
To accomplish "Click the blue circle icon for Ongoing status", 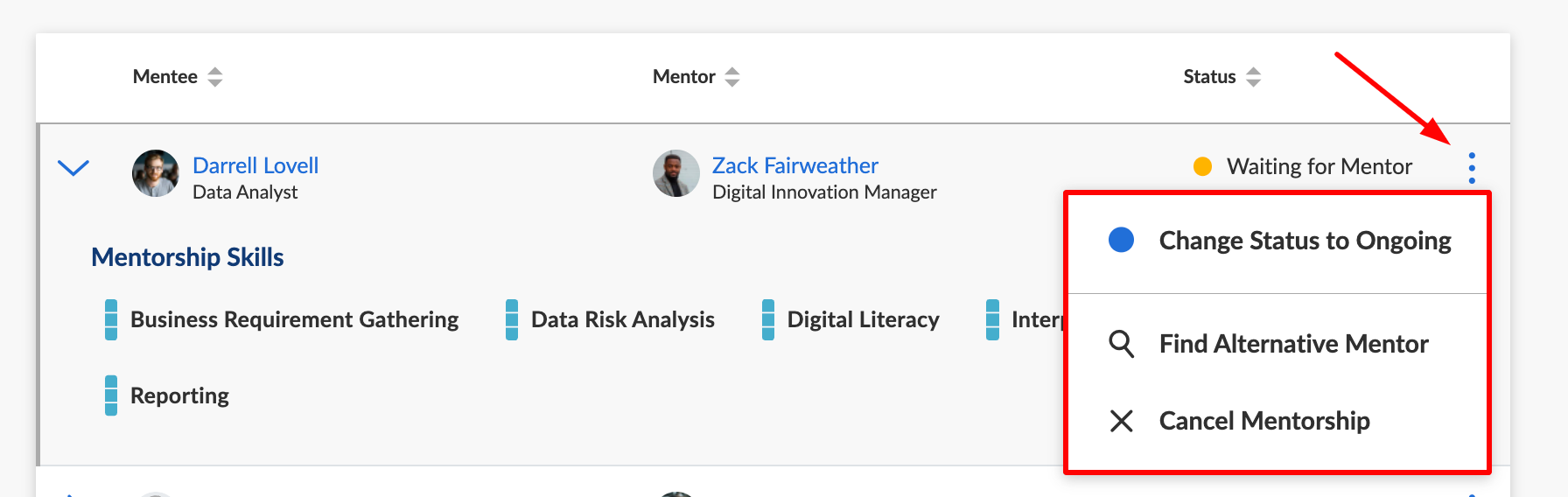I will point(1121,240).
